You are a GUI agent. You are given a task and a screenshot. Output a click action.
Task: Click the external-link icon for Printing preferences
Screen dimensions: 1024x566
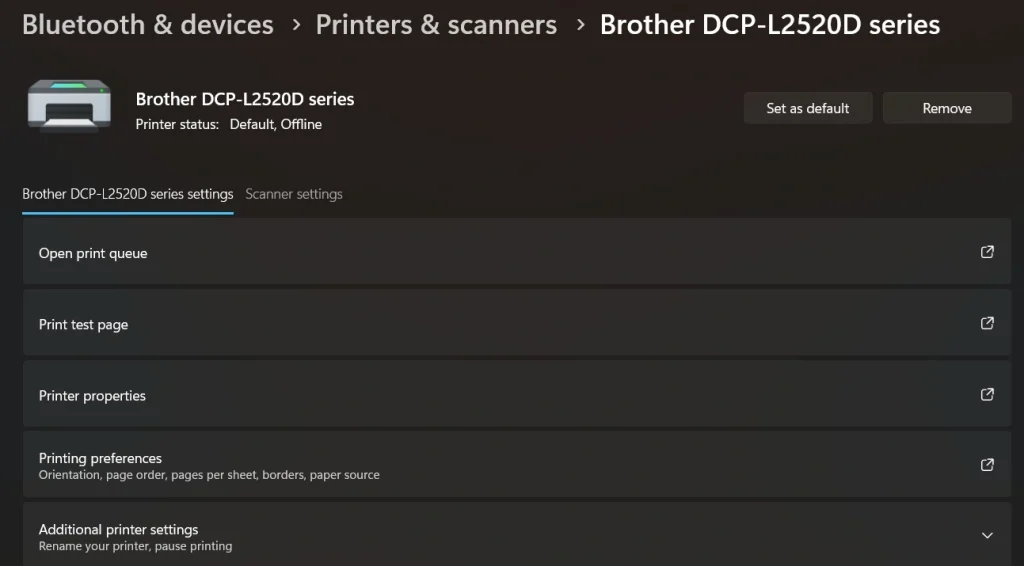987,464
